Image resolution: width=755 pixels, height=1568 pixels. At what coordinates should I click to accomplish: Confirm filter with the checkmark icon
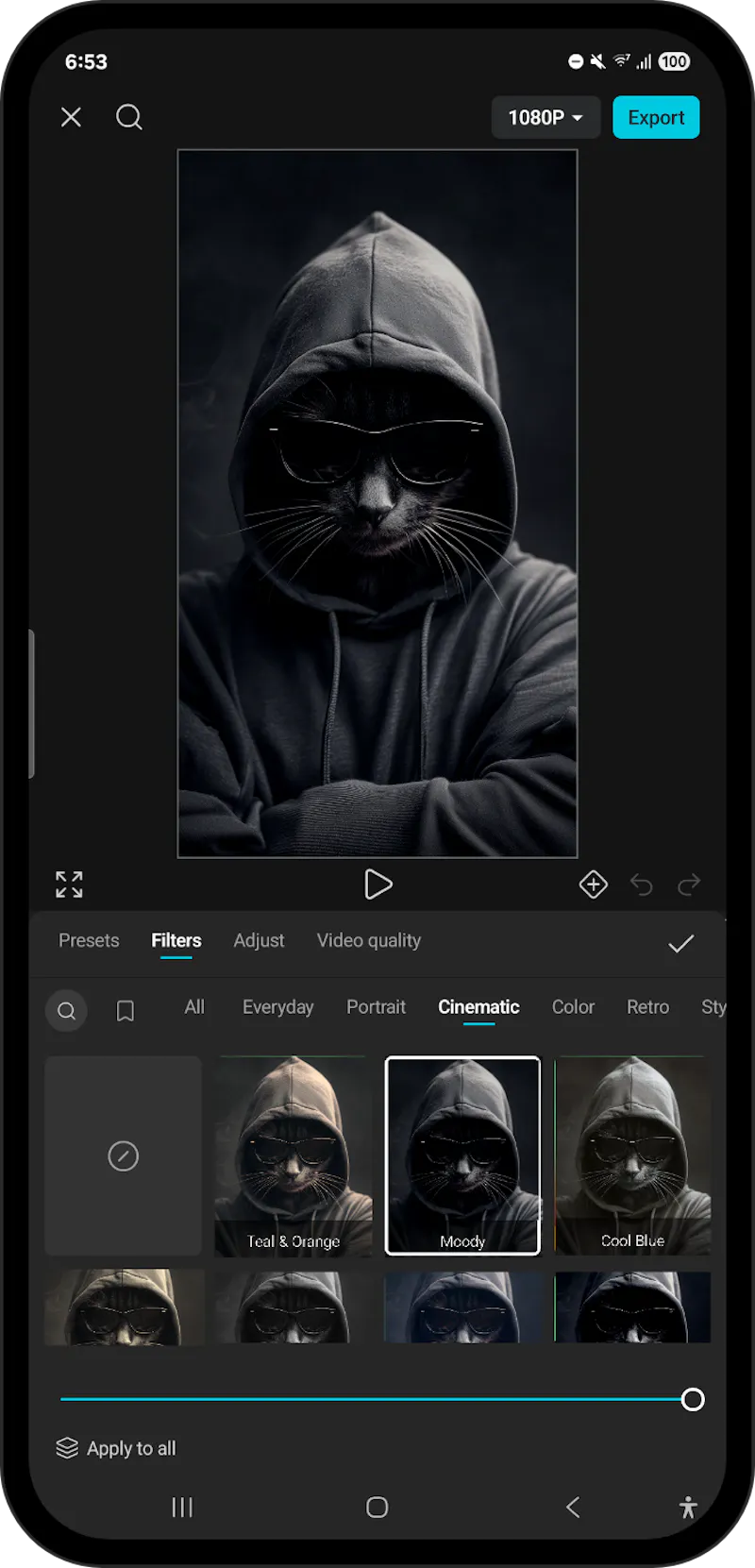pyautogui.click(x=681, y=943)
